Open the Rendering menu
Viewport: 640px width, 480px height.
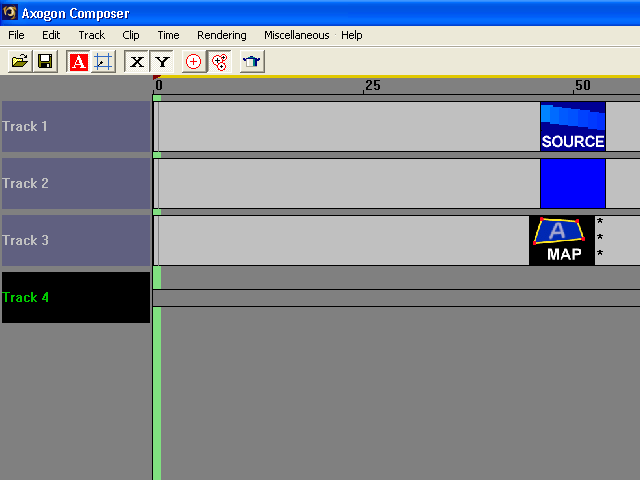222,35
